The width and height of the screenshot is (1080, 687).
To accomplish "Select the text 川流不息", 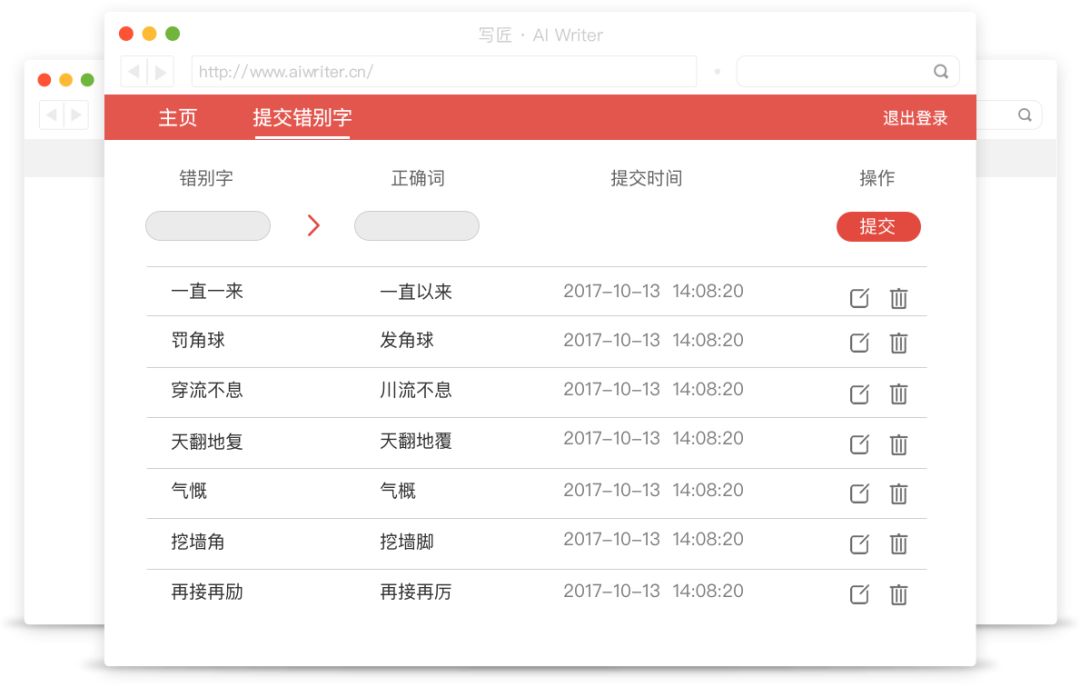I will click(416, 391).
